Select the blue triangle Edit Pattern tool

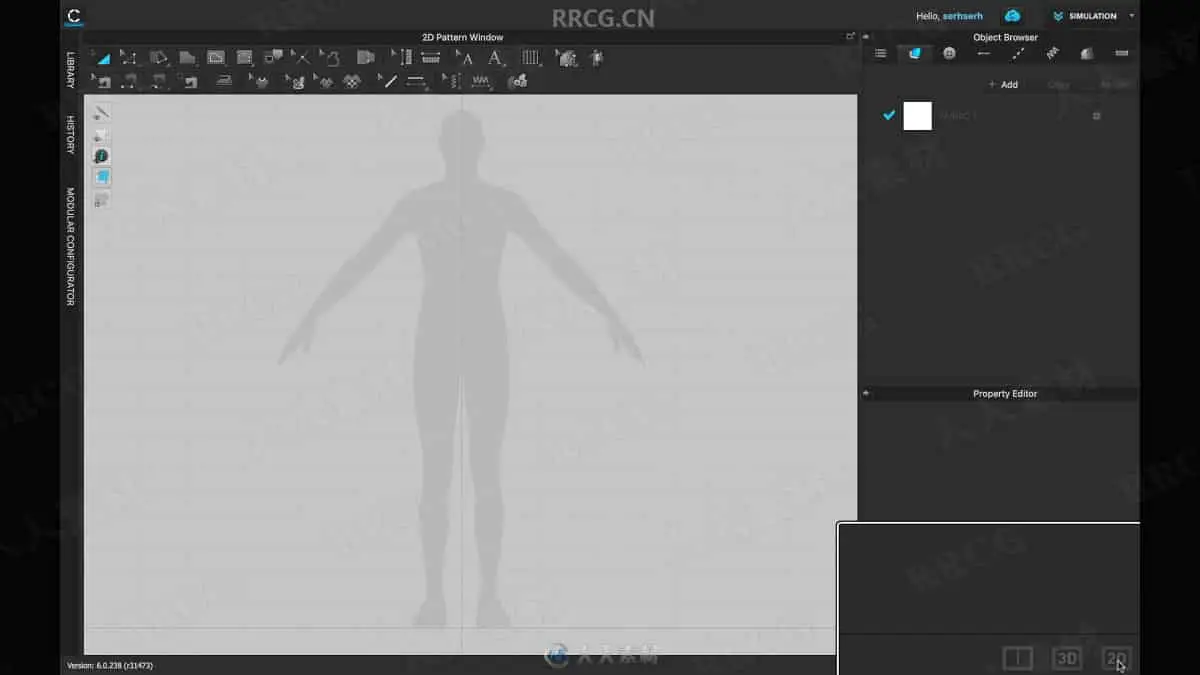102,58
